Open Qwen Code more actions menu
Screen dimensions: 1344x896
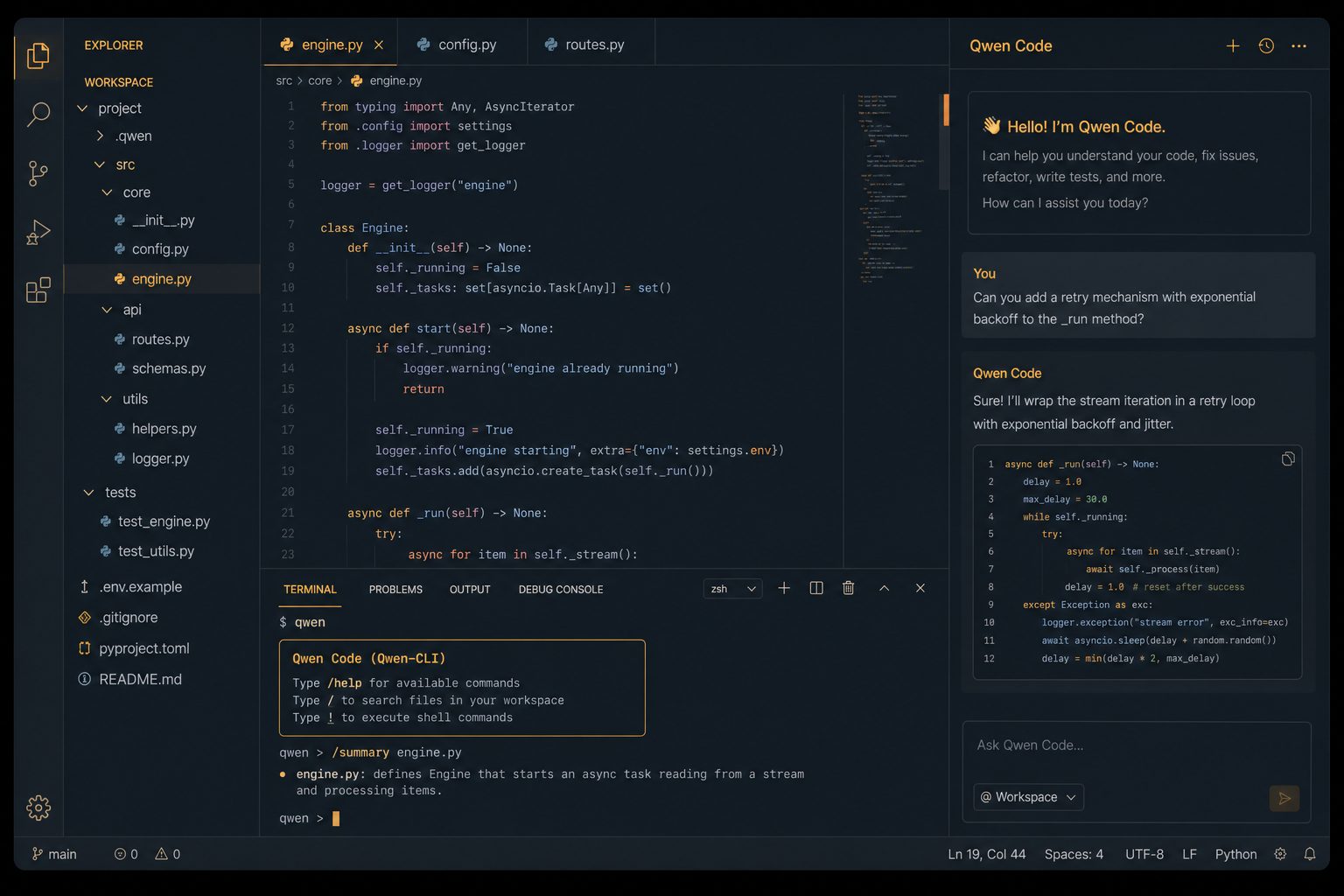[1298, 45]
